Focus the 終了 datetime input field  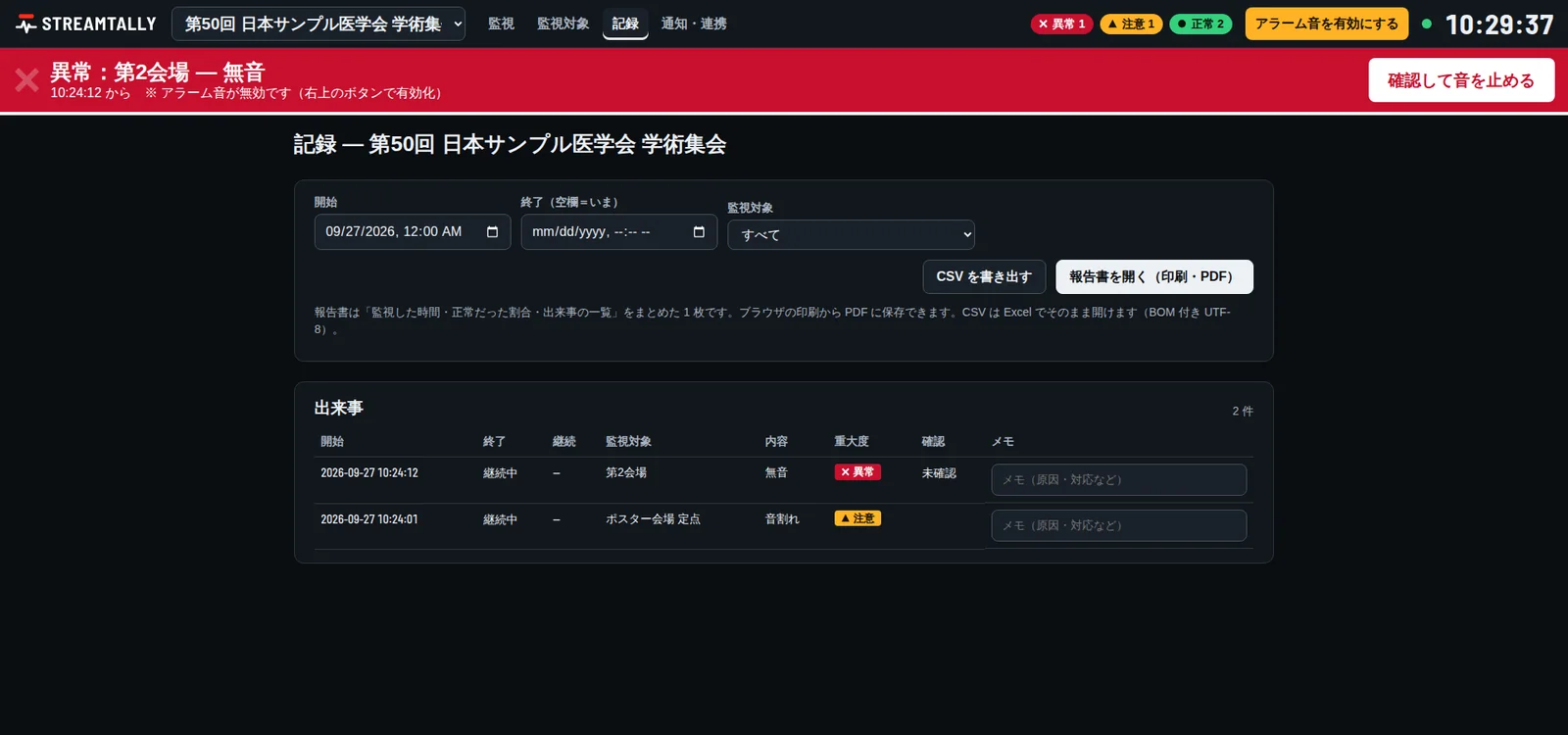tap(619, 232)
